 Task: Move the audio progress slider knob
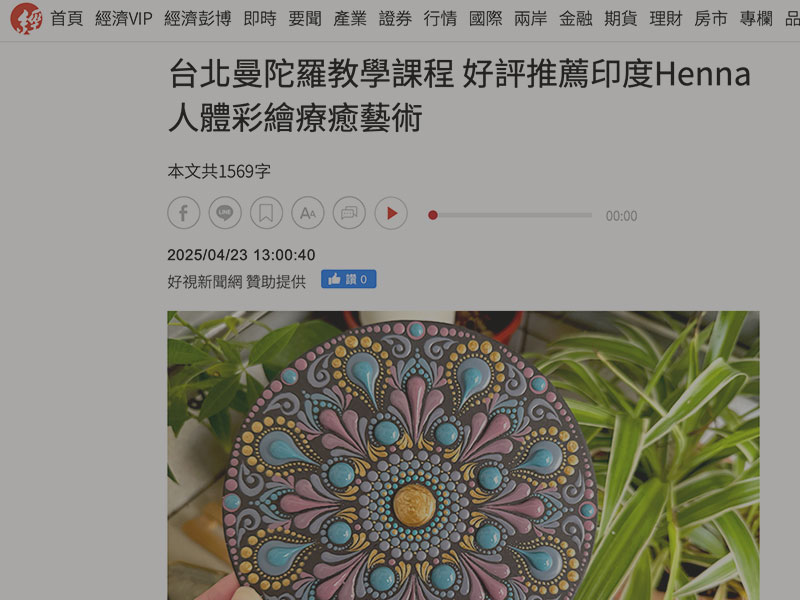[433, 215]
